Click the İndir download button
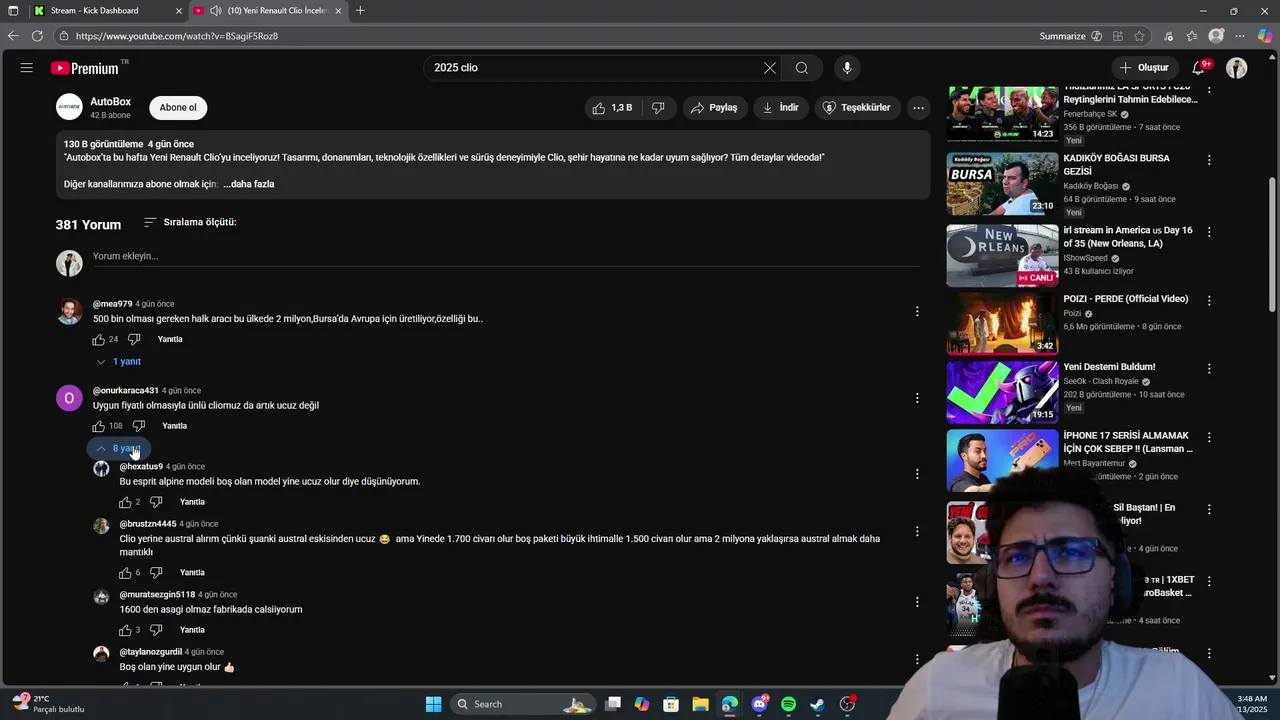The height and width of the screenshot is (720, 1280). click(780, 108)
